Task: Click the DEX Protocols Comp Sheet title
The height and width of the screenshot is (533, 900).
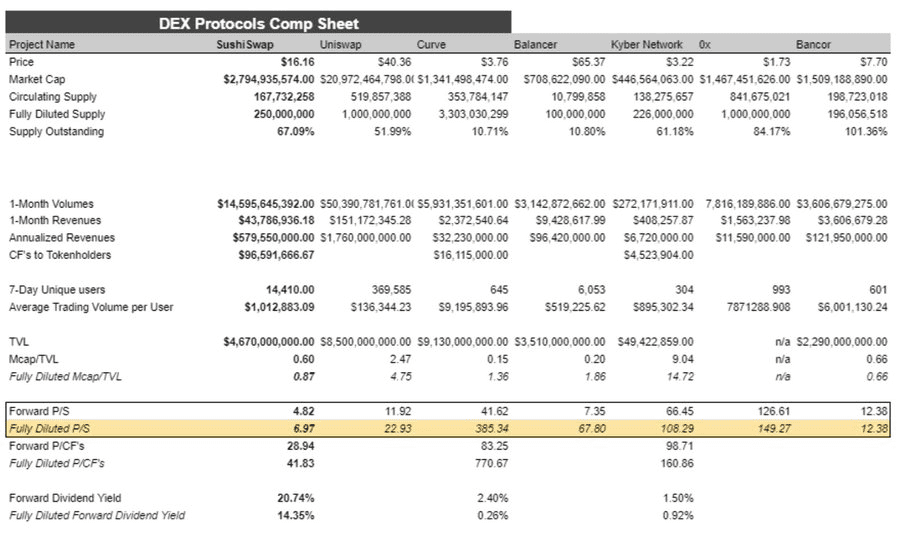Action: 258,24
